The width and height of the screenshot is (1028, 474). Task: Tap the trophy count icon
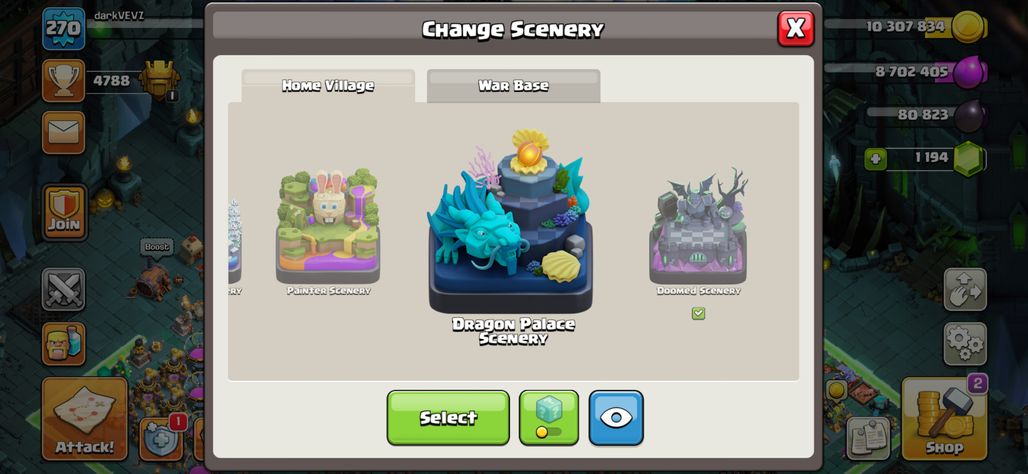(64, 81)
